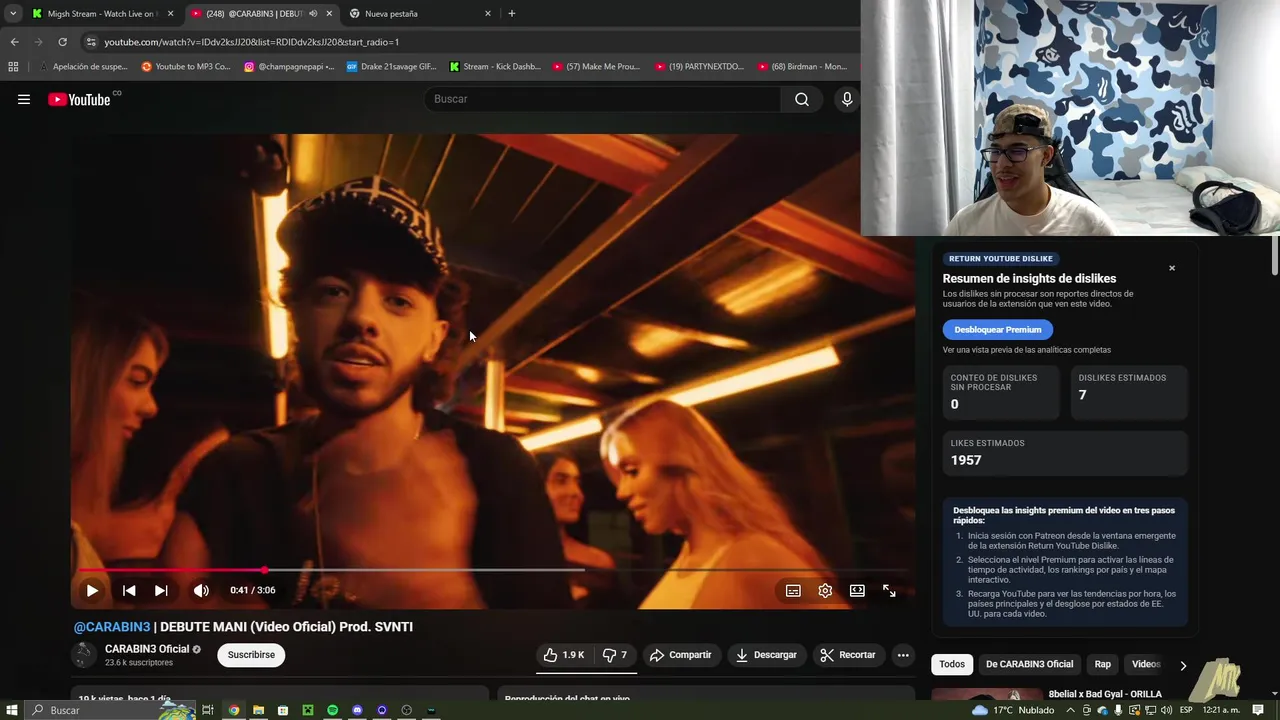Seek on the video progress bar

(x=492, y=570)
